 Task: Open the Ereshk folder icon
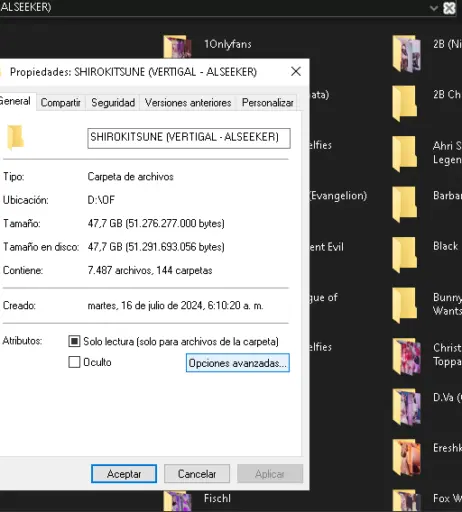click(x=407, y=457)
